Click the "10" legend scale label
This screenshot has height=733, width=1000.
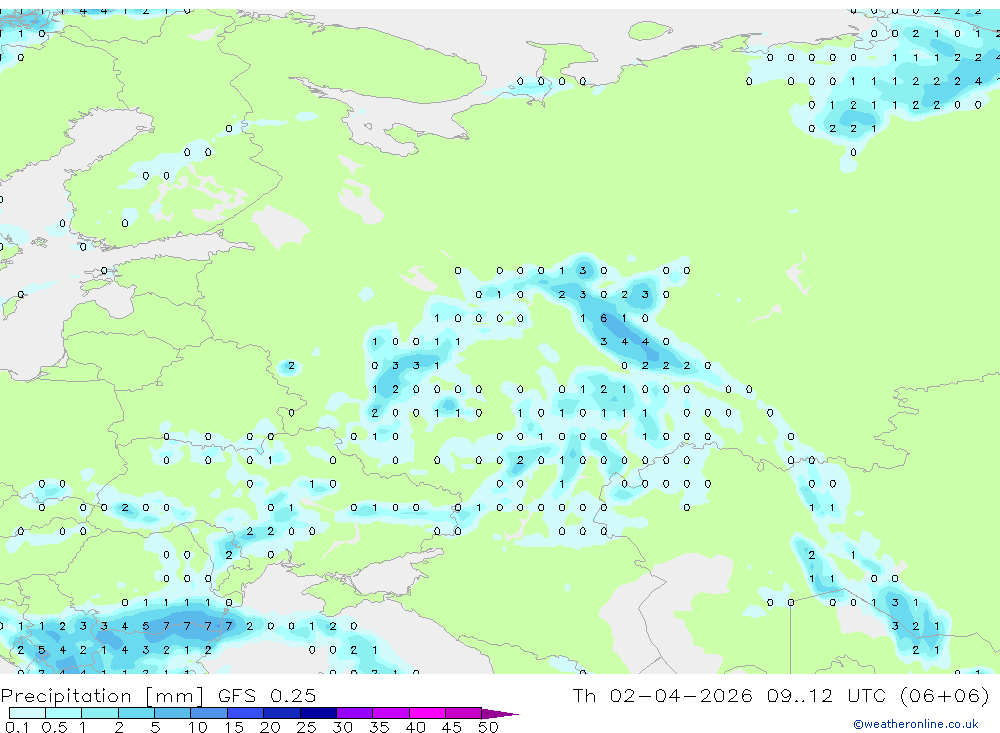coord(198,727)
